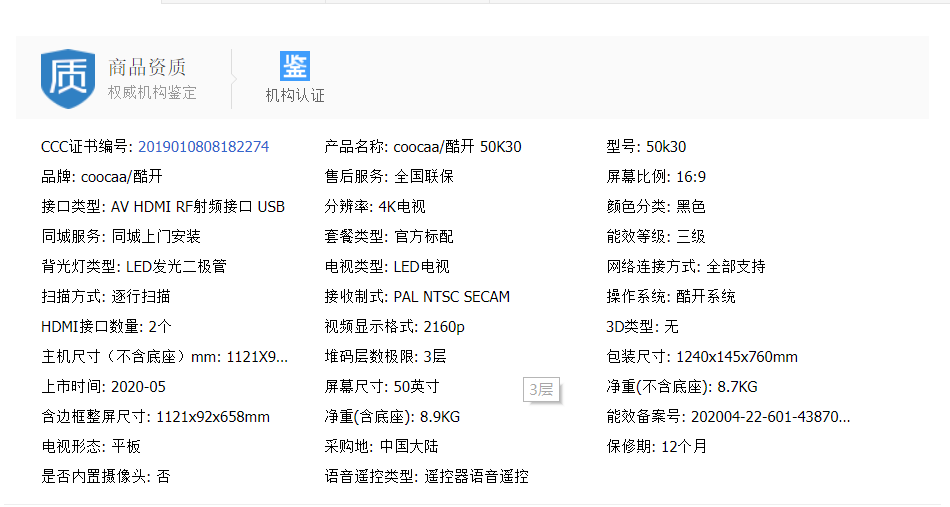Select the 品牌: coocaa/酷开 entry
Viewport: 950px width, 507px height.
coord(102,177)
